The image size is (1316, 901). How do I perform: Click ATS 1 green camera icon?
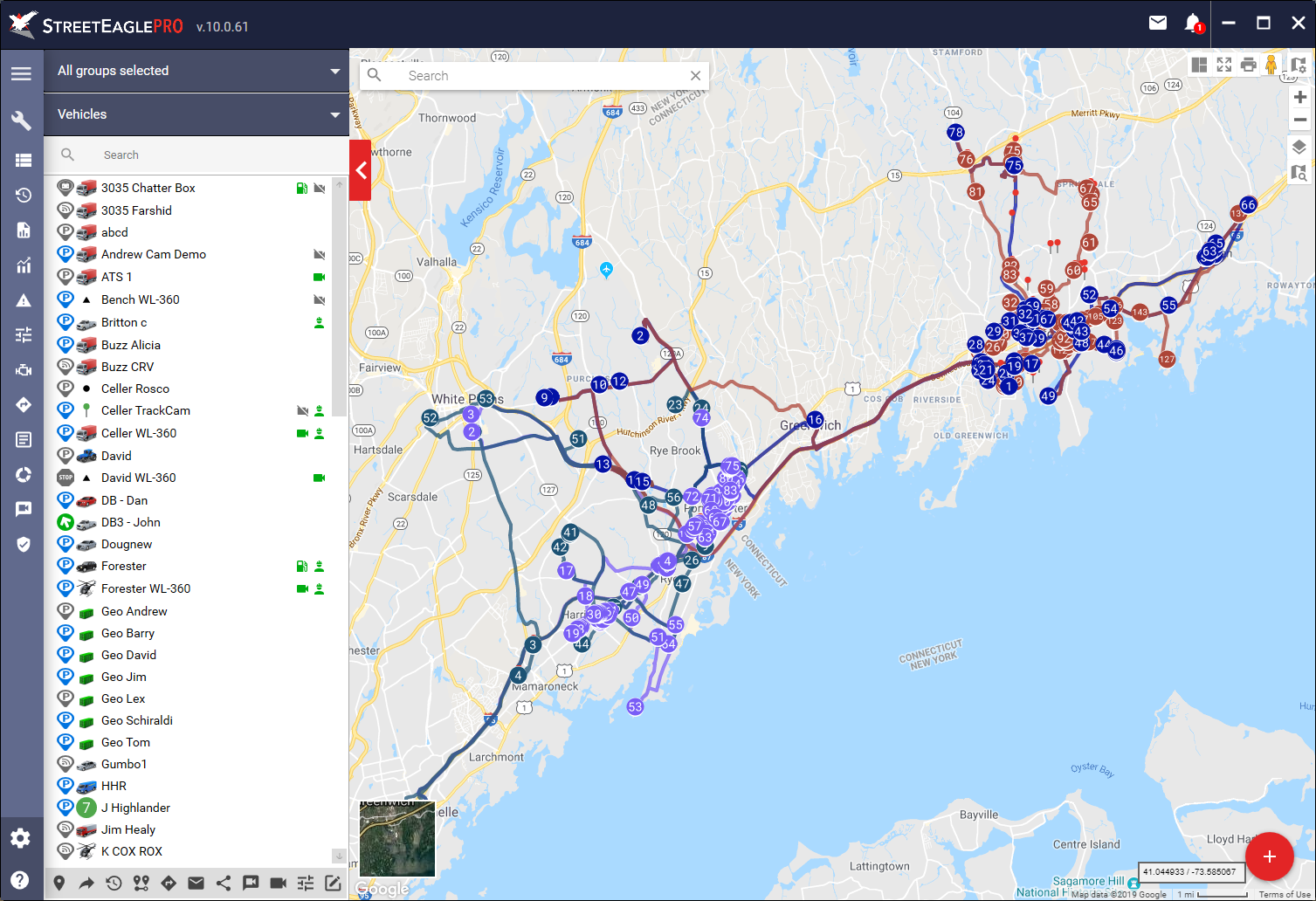[x=319, y=277]
